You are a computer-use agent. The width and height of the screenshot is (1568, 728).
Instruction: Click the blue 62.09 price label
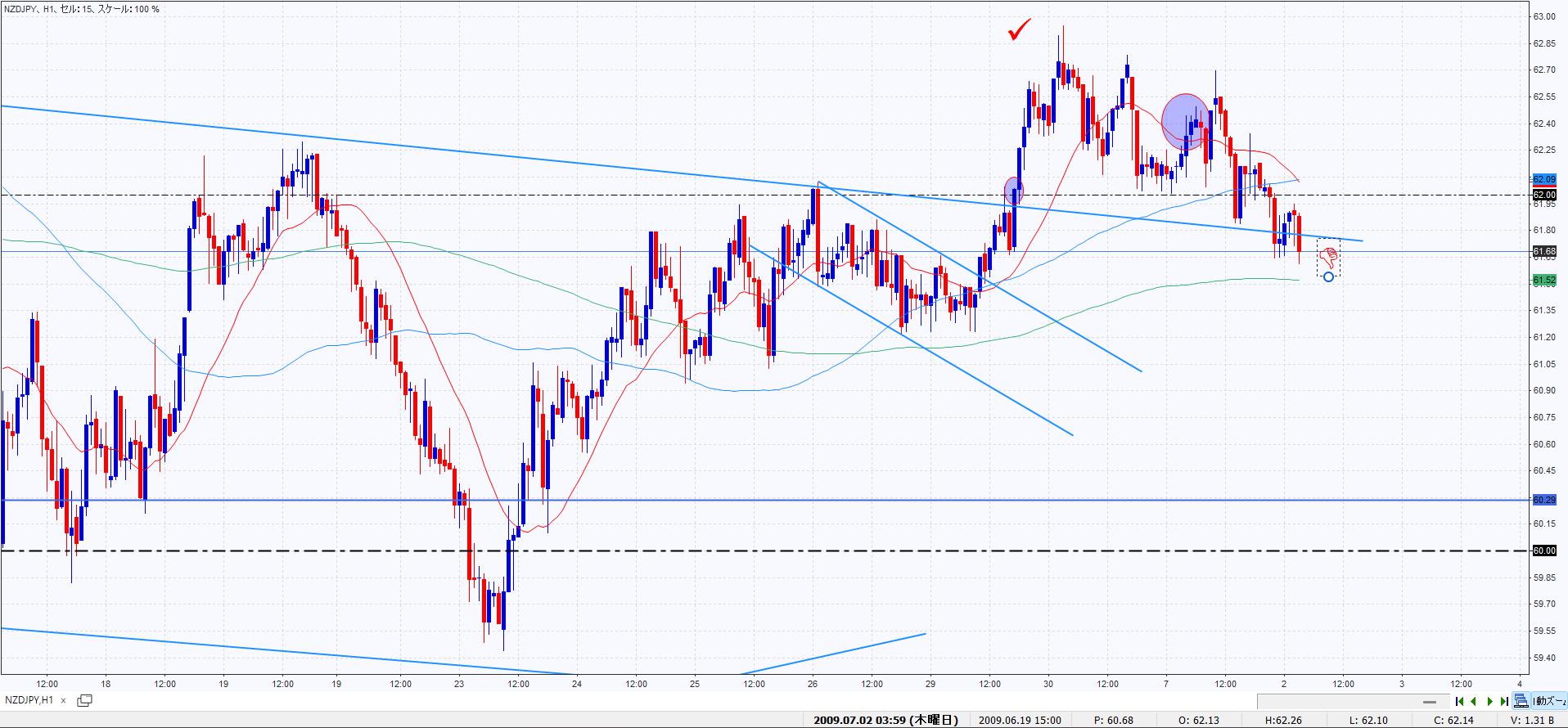[x=1543, y=179]
